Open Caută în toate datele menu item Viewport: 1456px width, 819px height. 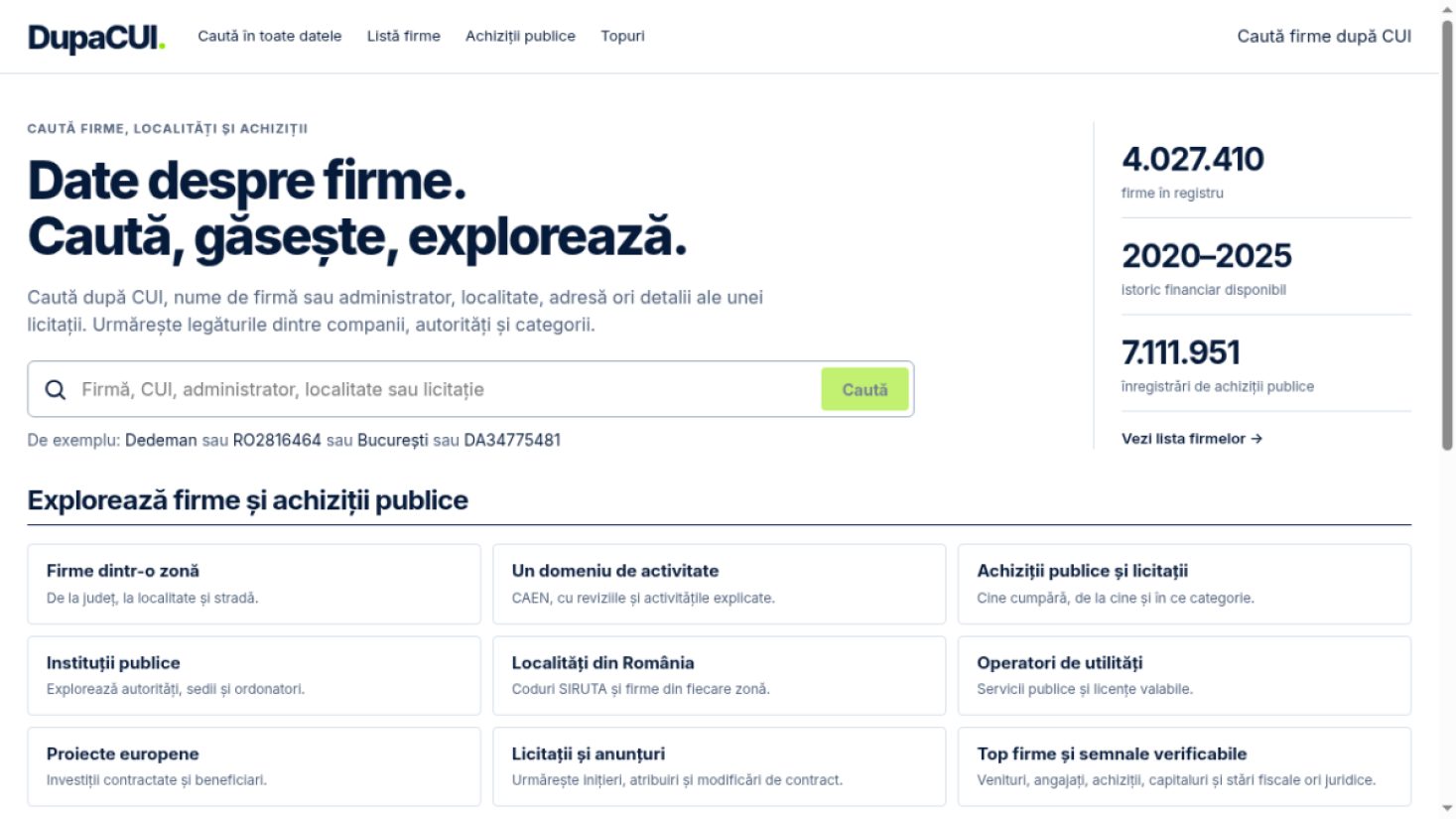(269, 36)
